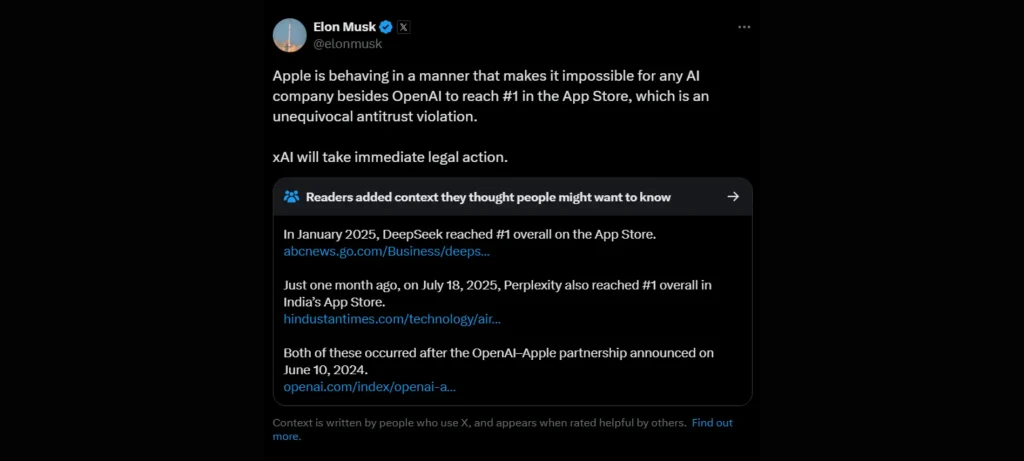Image resolution: width=1024 pixels, height=461 pixels.
Task: Open the hindustantimes.com article link
Action: tap(392, 319)
